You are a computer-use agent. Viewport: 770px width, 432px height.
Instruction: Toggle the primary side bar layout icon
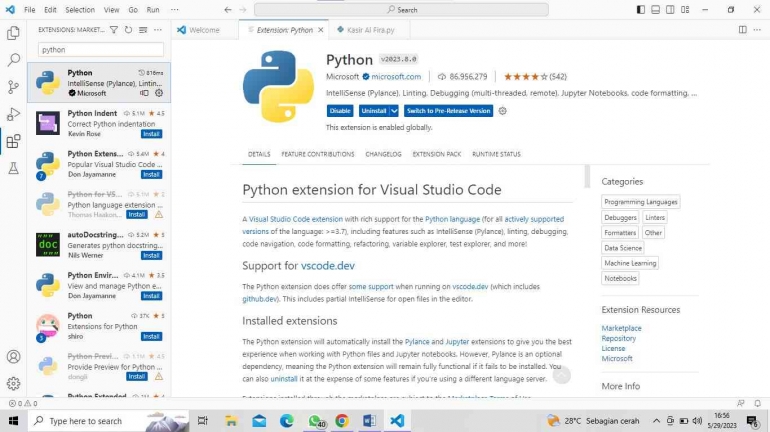[640, 9]
